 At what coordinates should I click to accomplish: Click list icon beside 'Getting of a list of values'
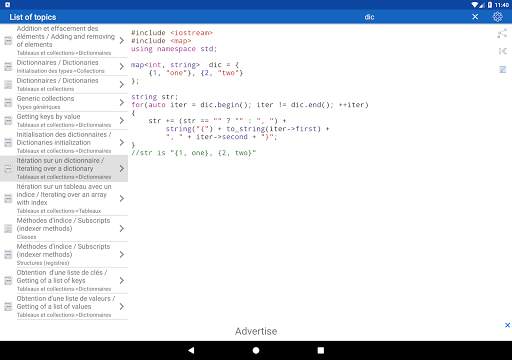[x=8, y=307]
